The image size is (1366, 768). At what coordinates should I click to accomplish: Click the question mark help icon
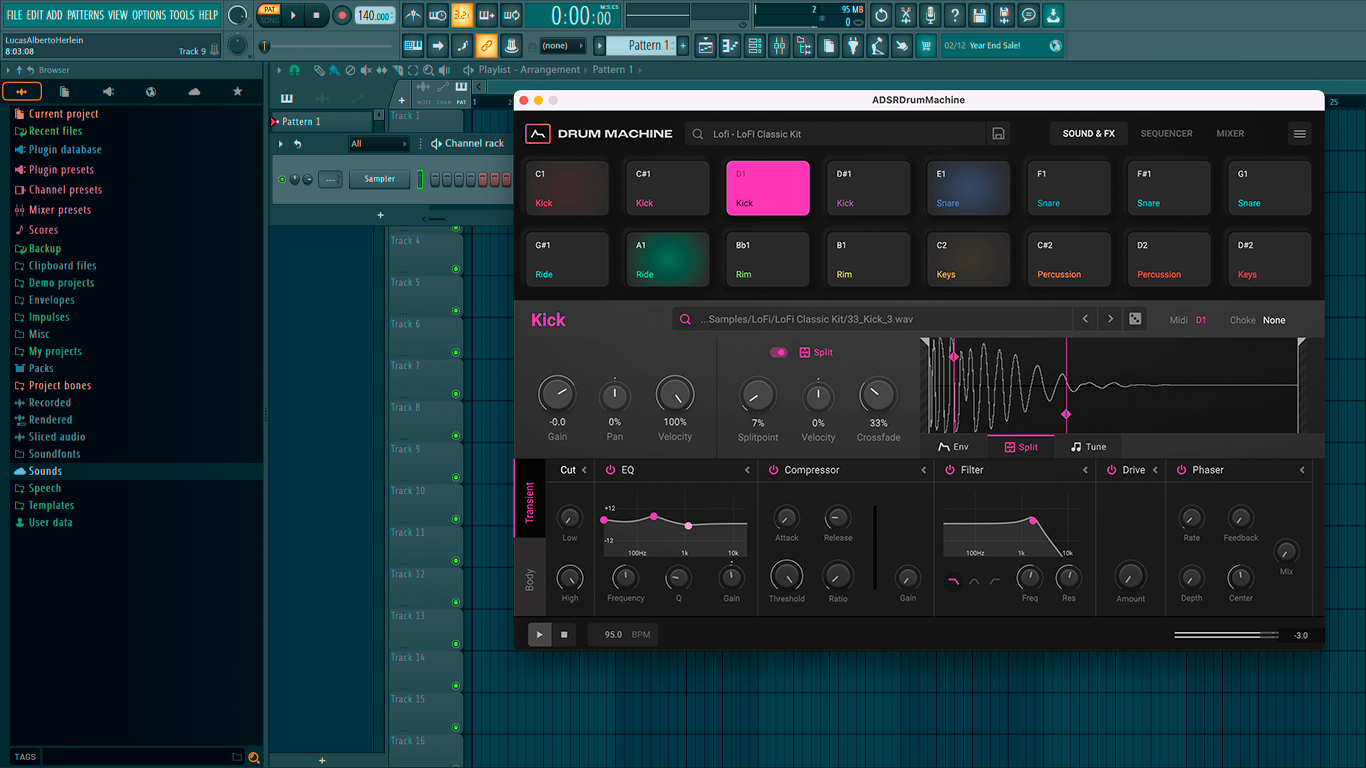(x=955, y=15)
